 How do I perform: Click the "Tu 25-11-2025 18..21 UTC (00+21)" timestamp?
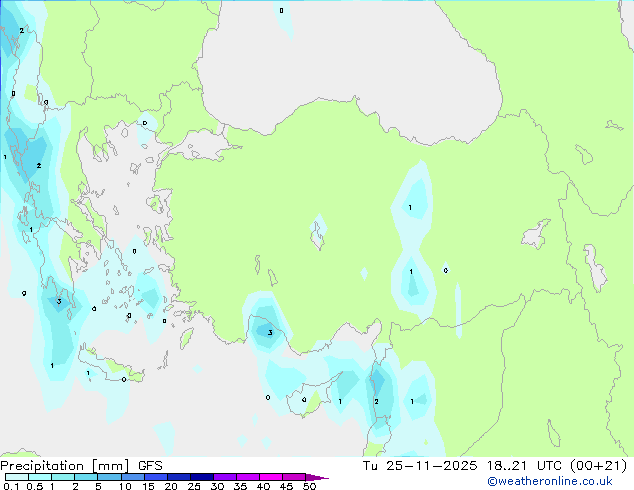[x=495, y=466]
